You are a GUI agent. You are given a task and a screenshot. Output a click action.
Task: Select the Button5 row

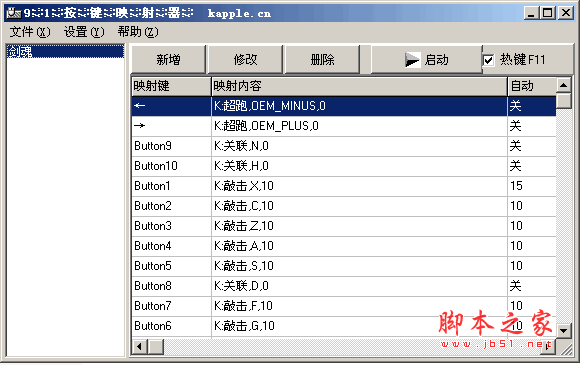(x=344, y=266)
